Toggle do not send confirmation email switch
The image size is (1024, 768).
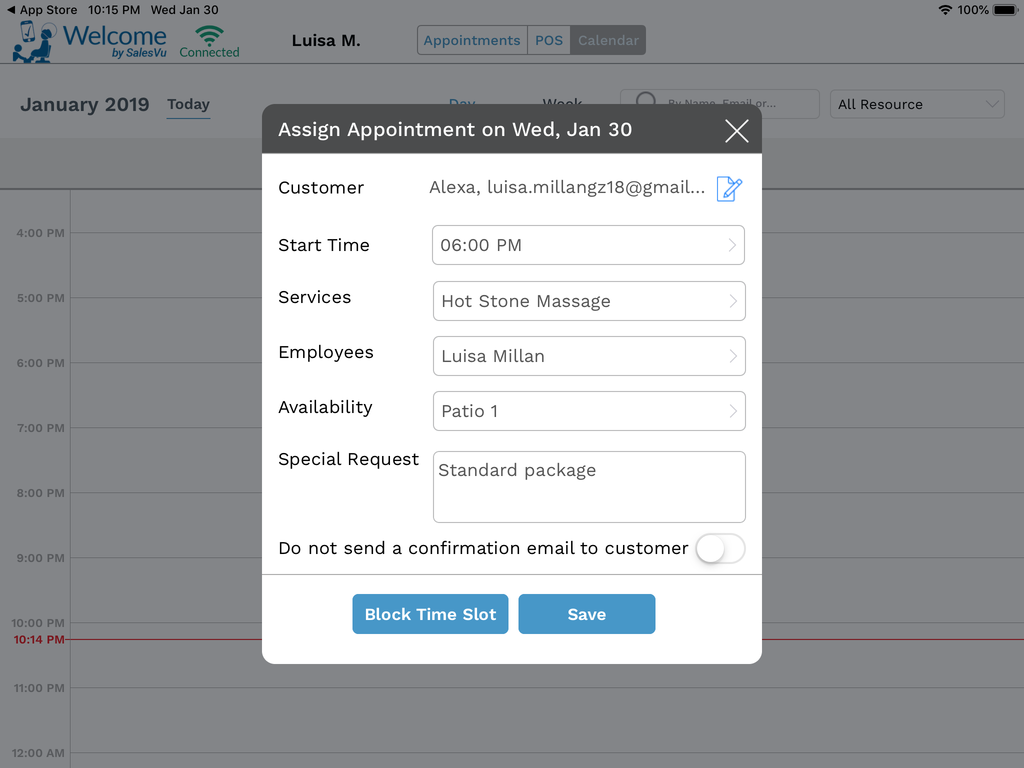pyautogui.click(x=720, y=548)
